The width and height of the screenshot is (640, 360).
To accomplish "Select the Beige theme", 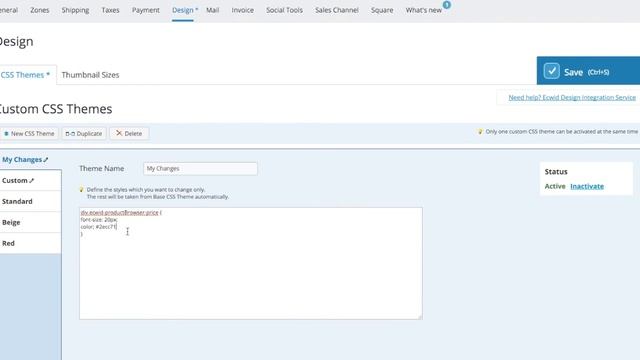I will pos(31,222).
